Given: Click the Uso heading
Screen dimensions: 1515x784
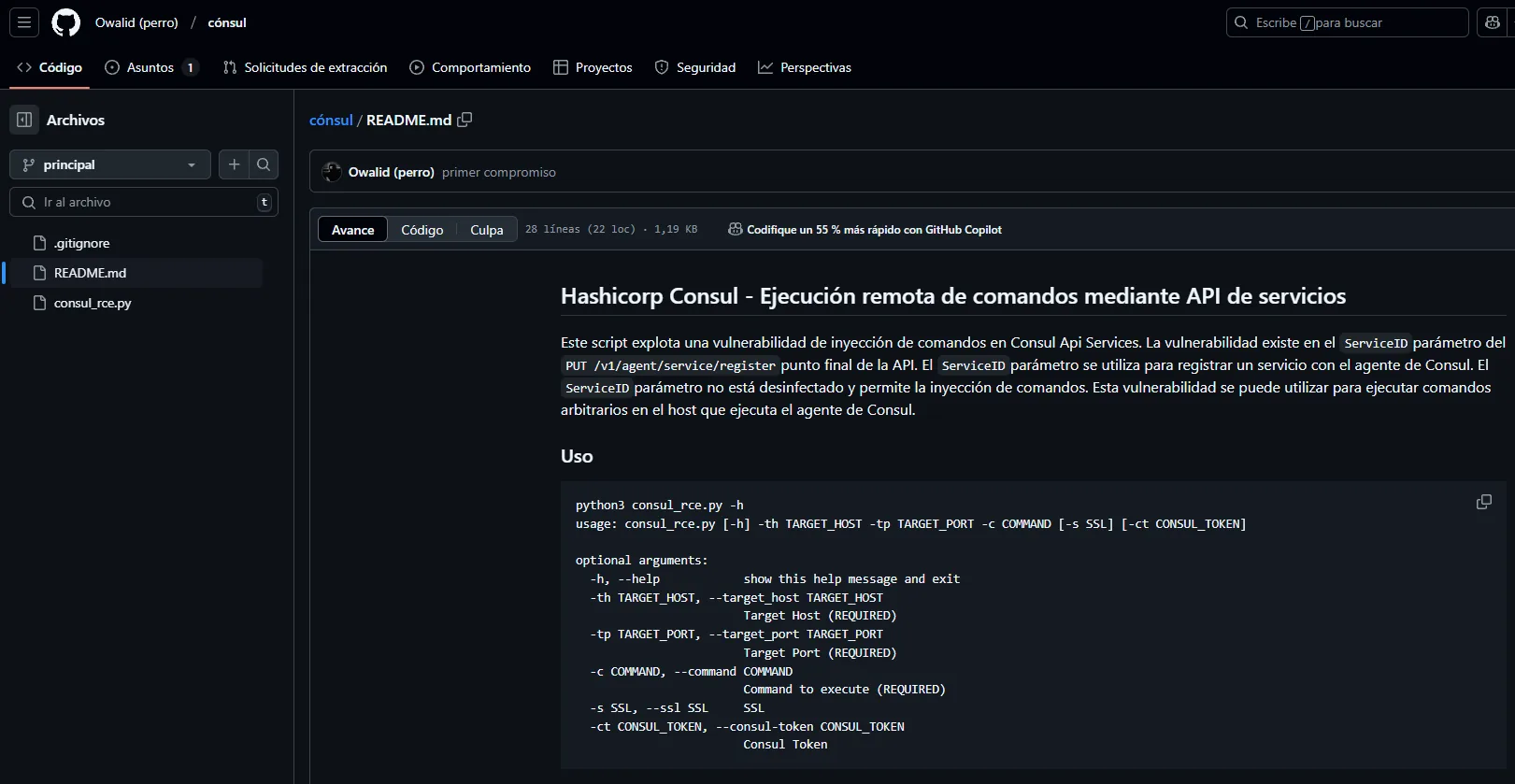Looking at the screenshot, I should tap(577, 456).
